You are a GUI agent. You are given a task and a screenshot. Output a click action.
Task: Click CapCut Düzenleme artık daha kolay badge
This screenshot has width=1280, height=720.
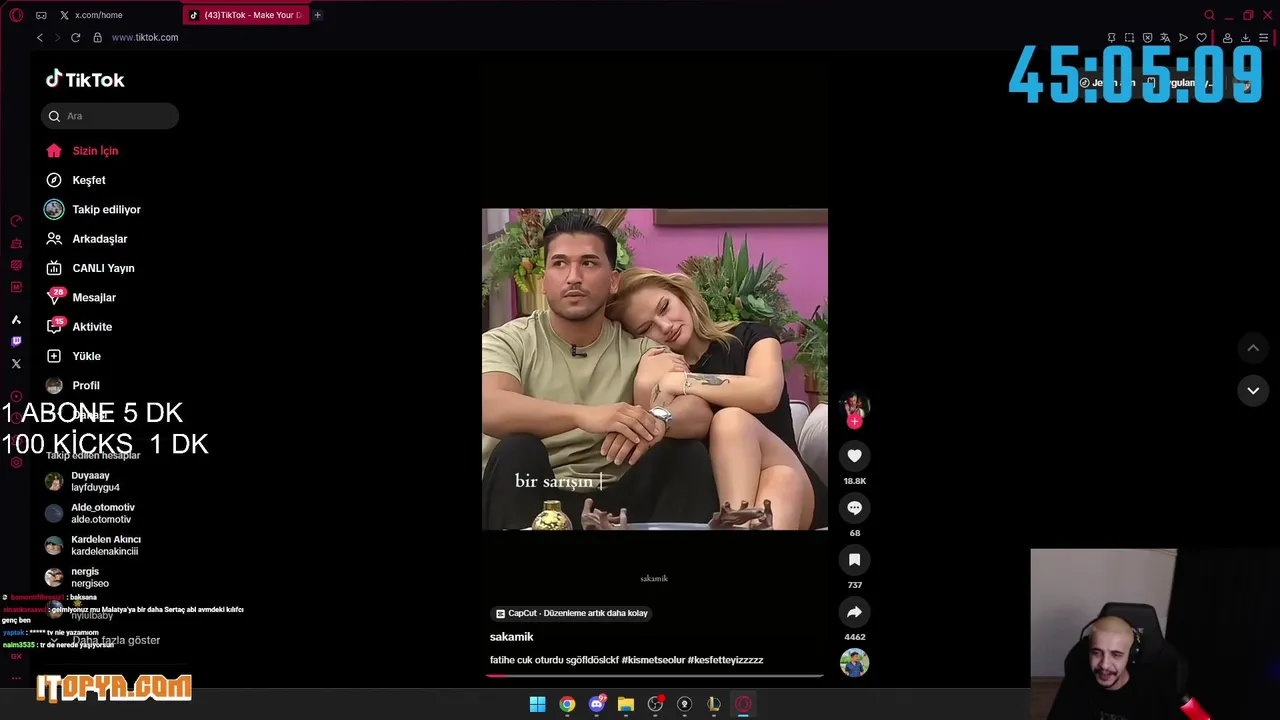tap(572, 613)
